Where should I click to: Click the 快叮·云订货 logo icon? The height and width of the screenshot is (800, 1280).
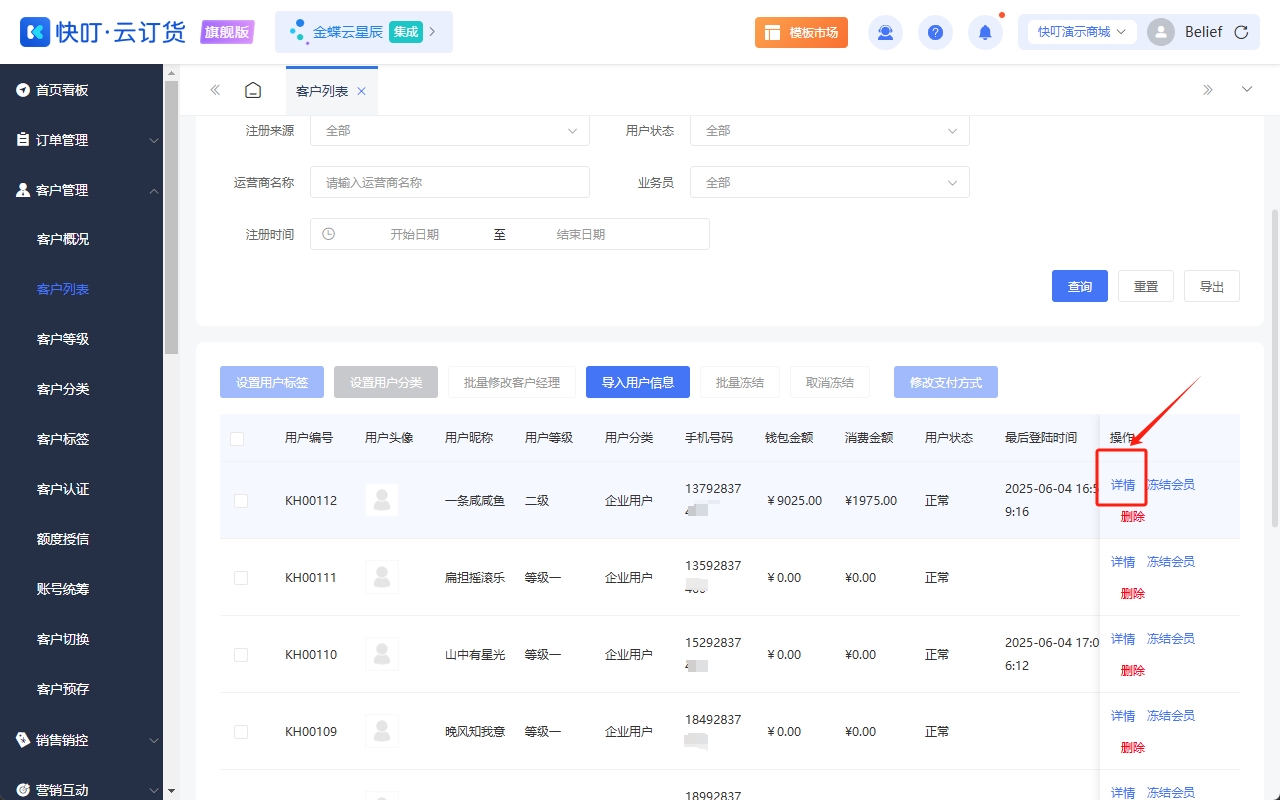coord(35,32)
